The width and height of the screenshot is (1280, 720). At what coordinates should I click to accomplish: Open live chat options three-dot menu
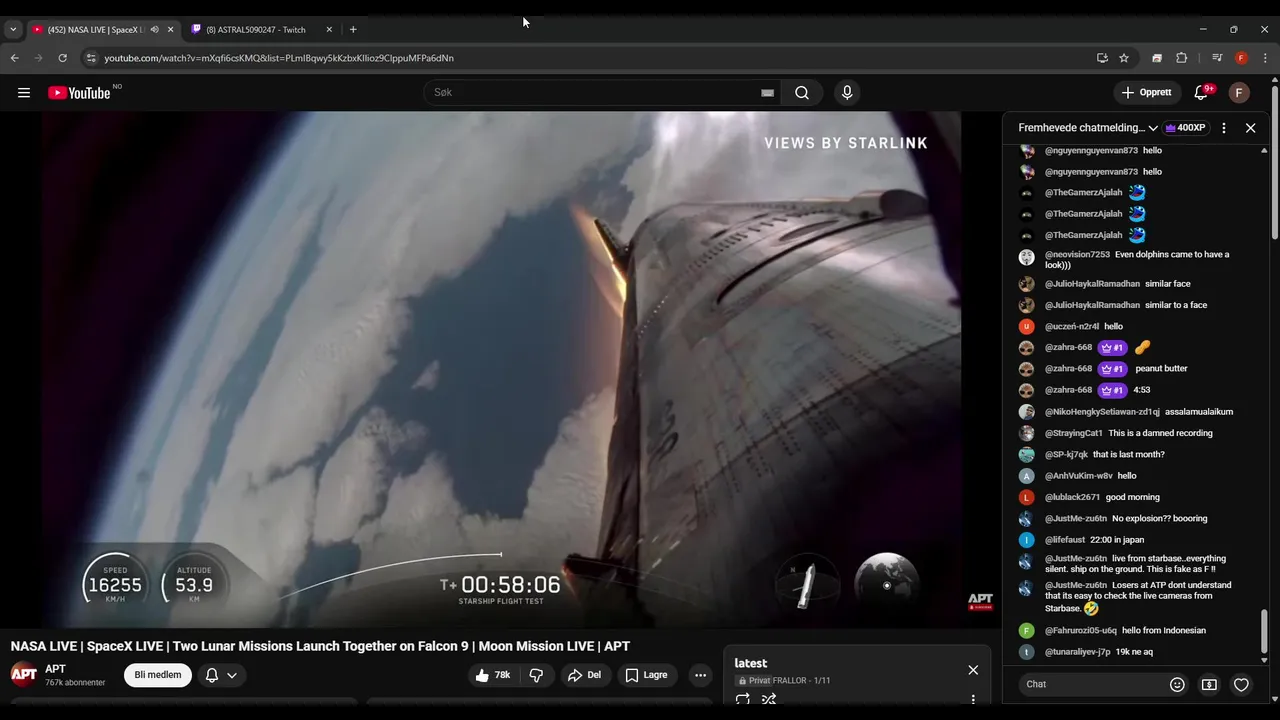click(1224, 128)
